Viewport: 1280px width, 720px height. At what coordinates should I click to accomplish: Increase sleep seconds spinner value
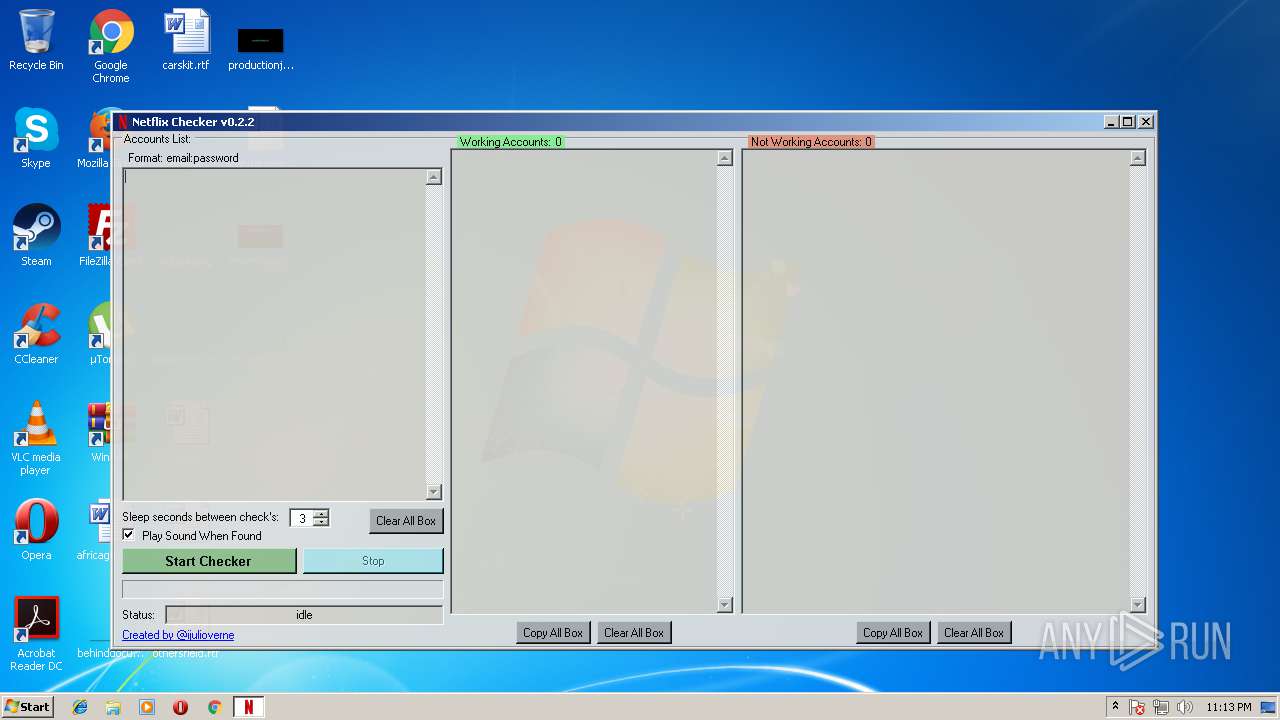pyautogui.click(x=320, y=514)
